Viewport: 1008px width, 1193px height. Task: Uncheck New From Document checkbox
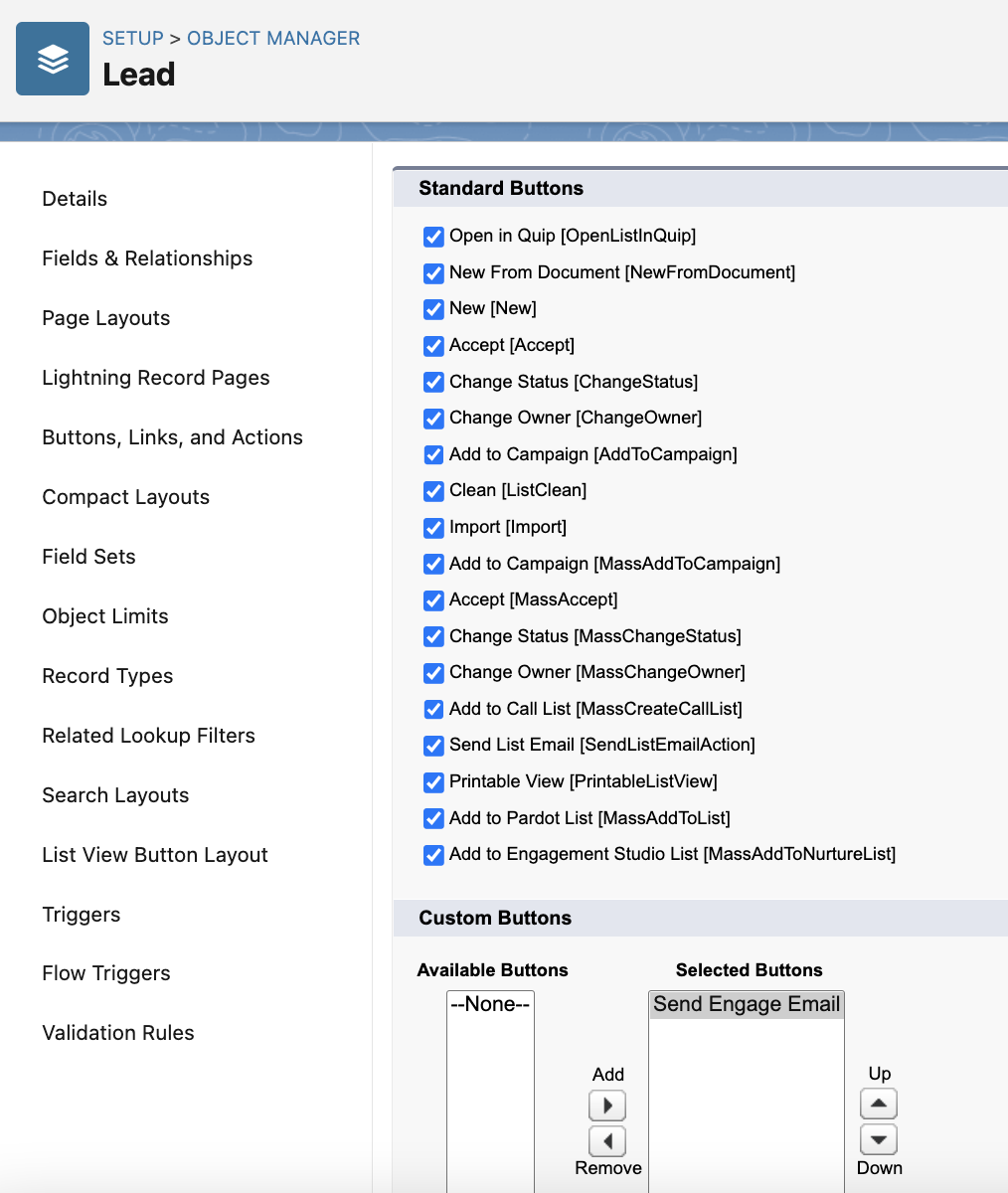(433, 273)
